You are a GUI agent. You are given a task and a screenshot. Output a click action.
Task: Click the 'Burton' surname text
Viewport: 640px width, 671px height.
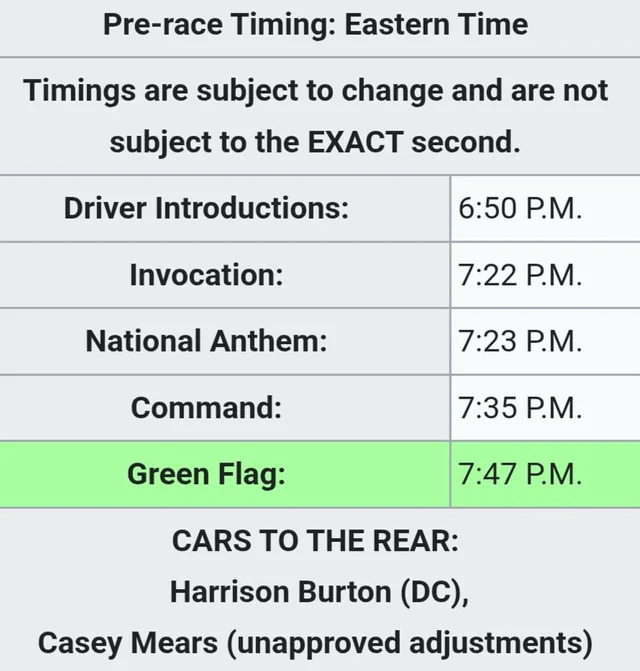pyautogui.click(x=344, y=592)
